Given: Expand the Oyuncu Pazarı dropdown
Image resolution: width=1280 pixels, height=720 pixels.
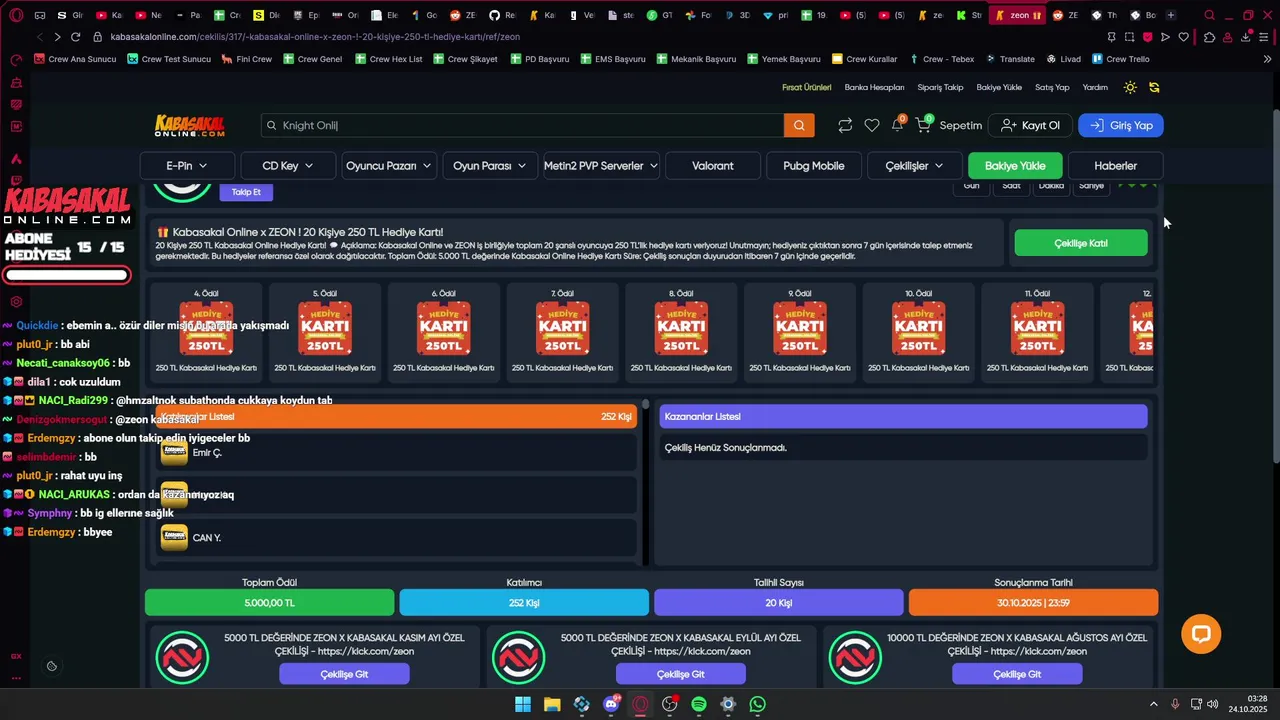Looking at the screenshot, I should click(x=388, y=166).
